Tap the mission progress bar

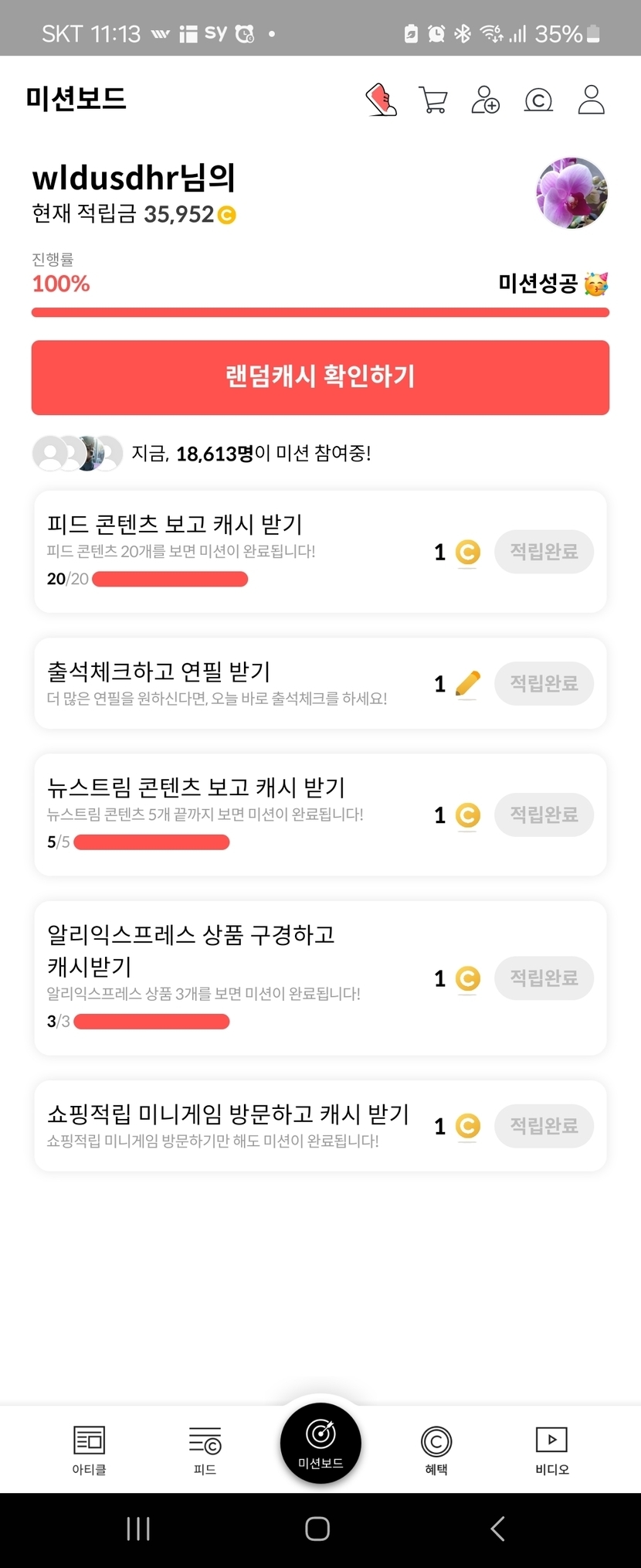click(x=320, y=312)
